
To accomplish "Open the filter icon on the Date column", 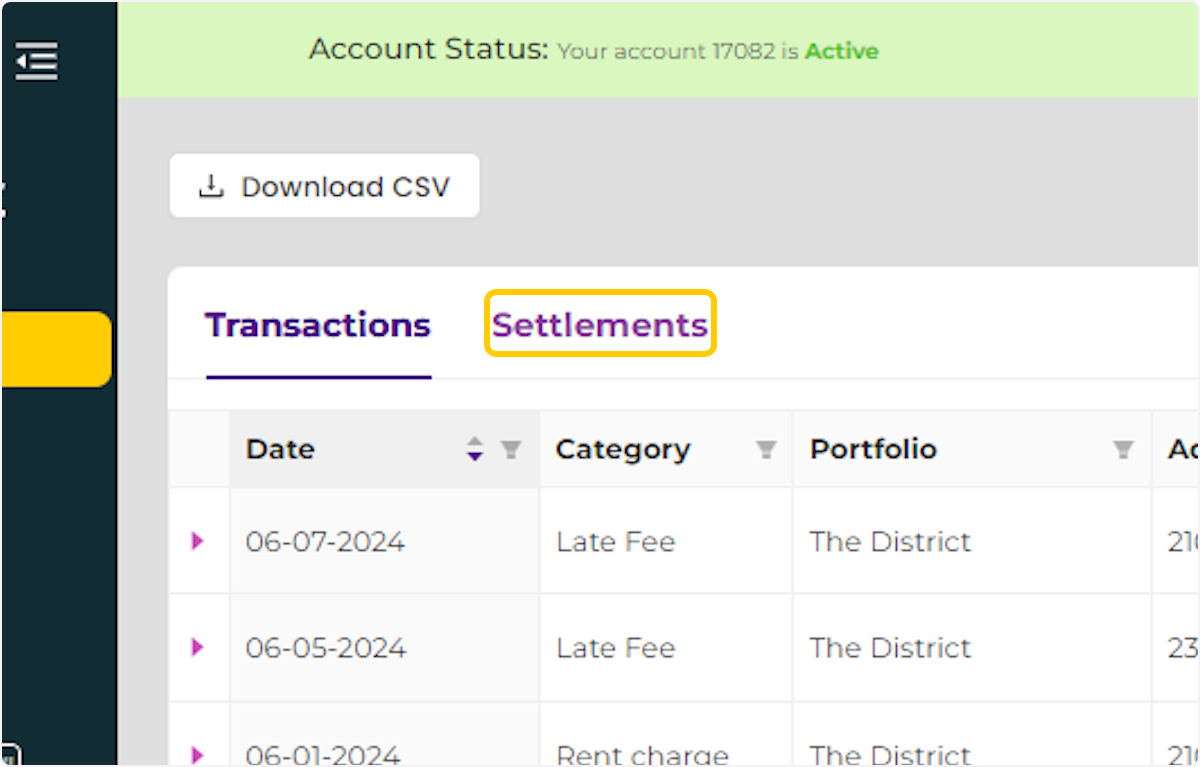I will click(512, 449).
